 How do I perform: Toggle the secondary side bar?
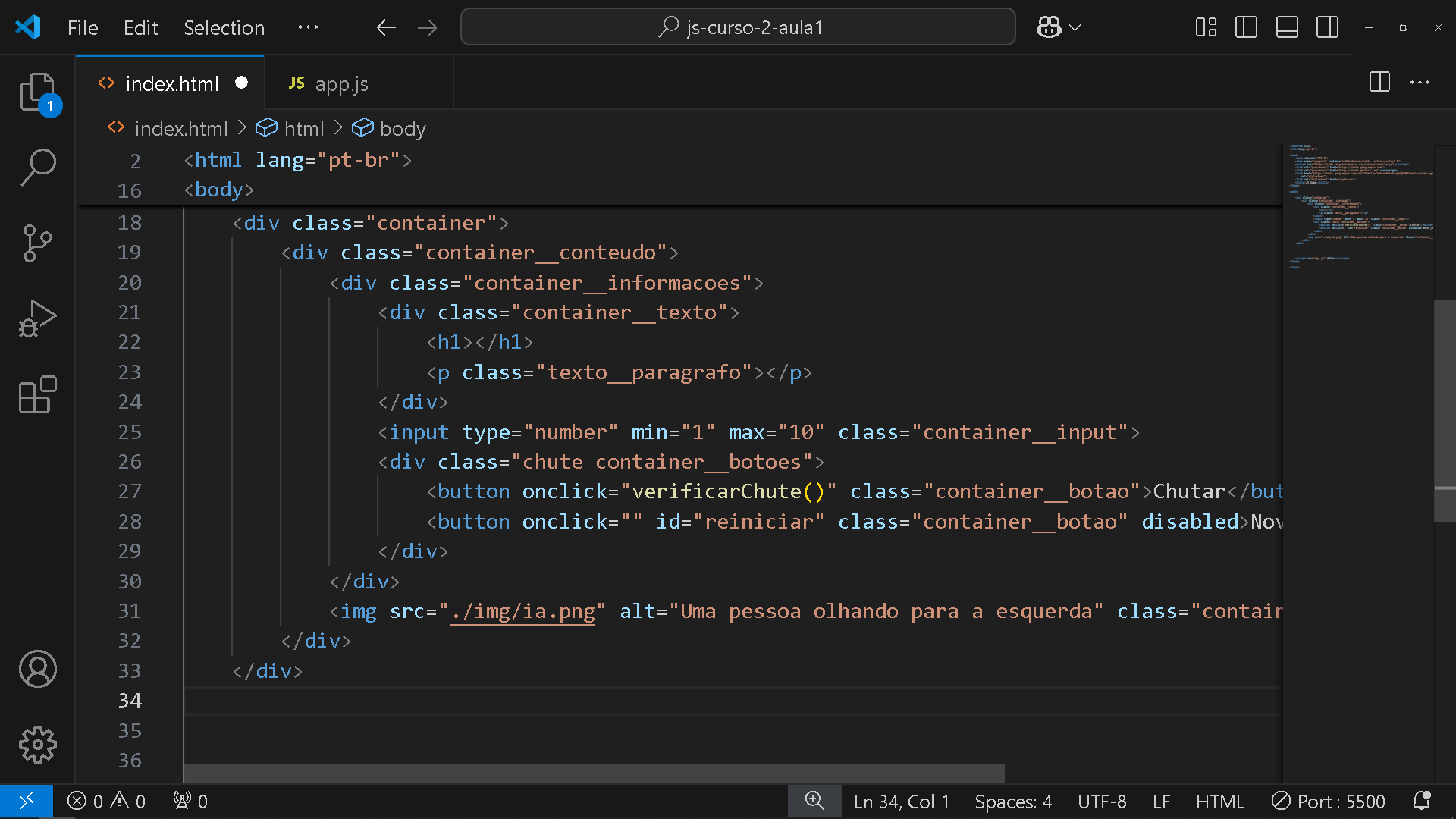[x=1327, y=28]
